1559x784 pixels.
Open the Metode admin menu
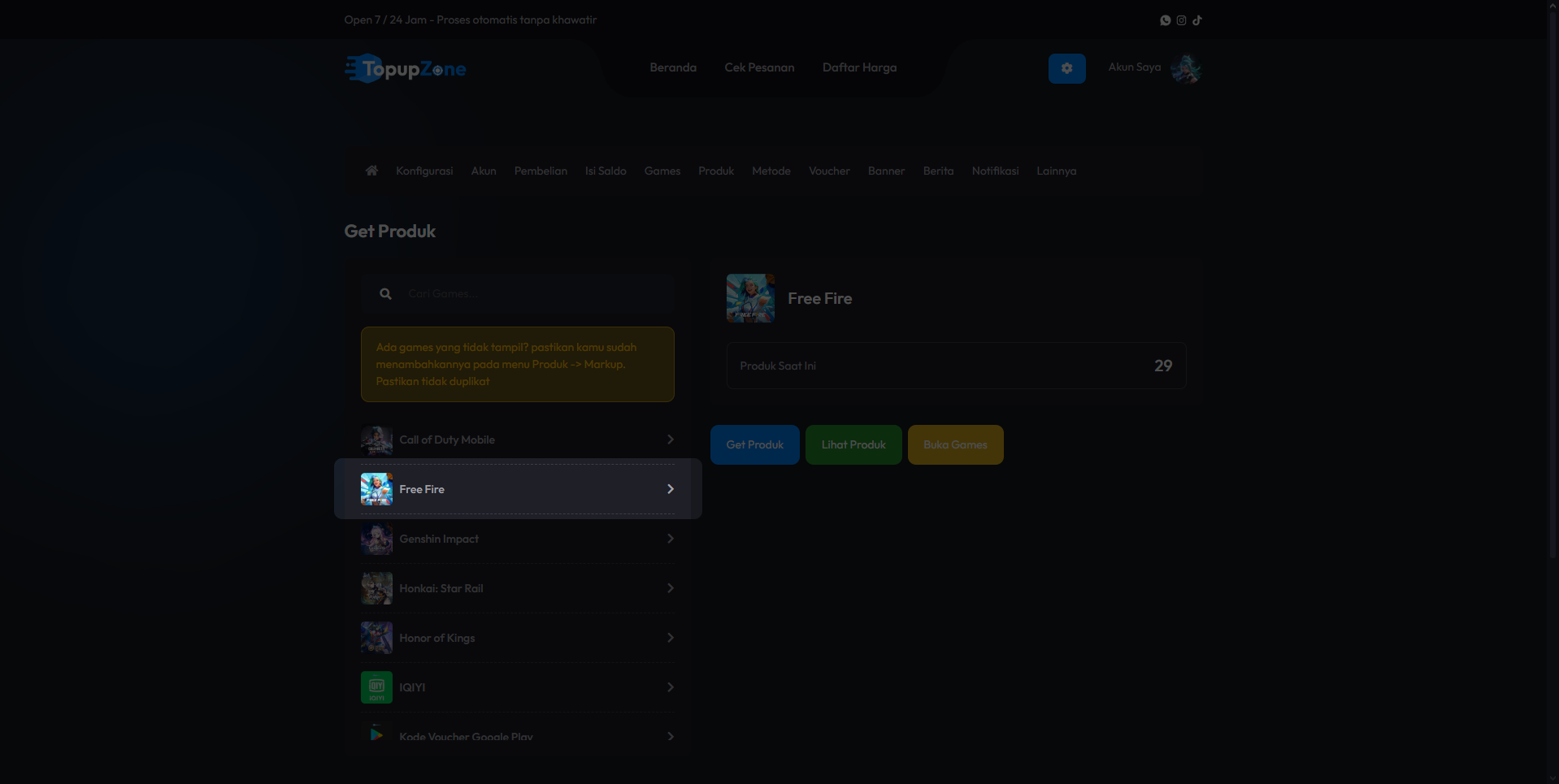[x=771, y=171]
